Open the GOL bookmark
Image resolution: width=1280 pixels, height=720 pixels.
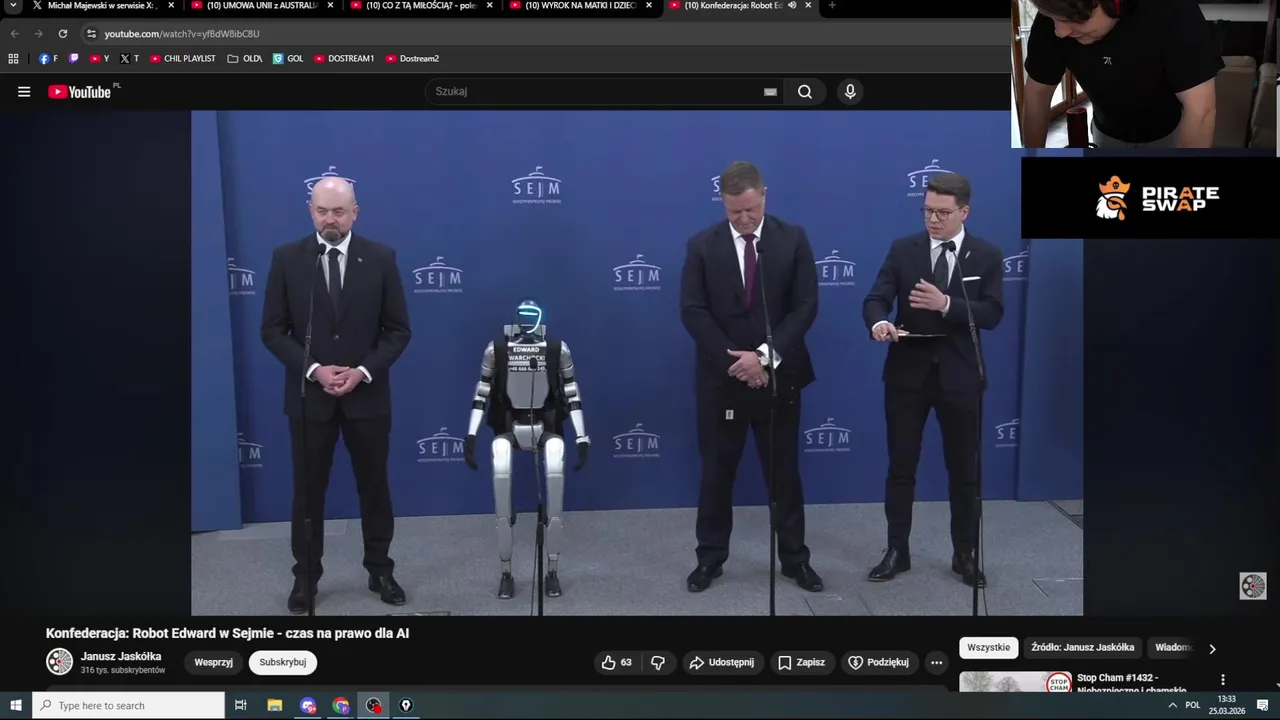[x=288, y=59]
